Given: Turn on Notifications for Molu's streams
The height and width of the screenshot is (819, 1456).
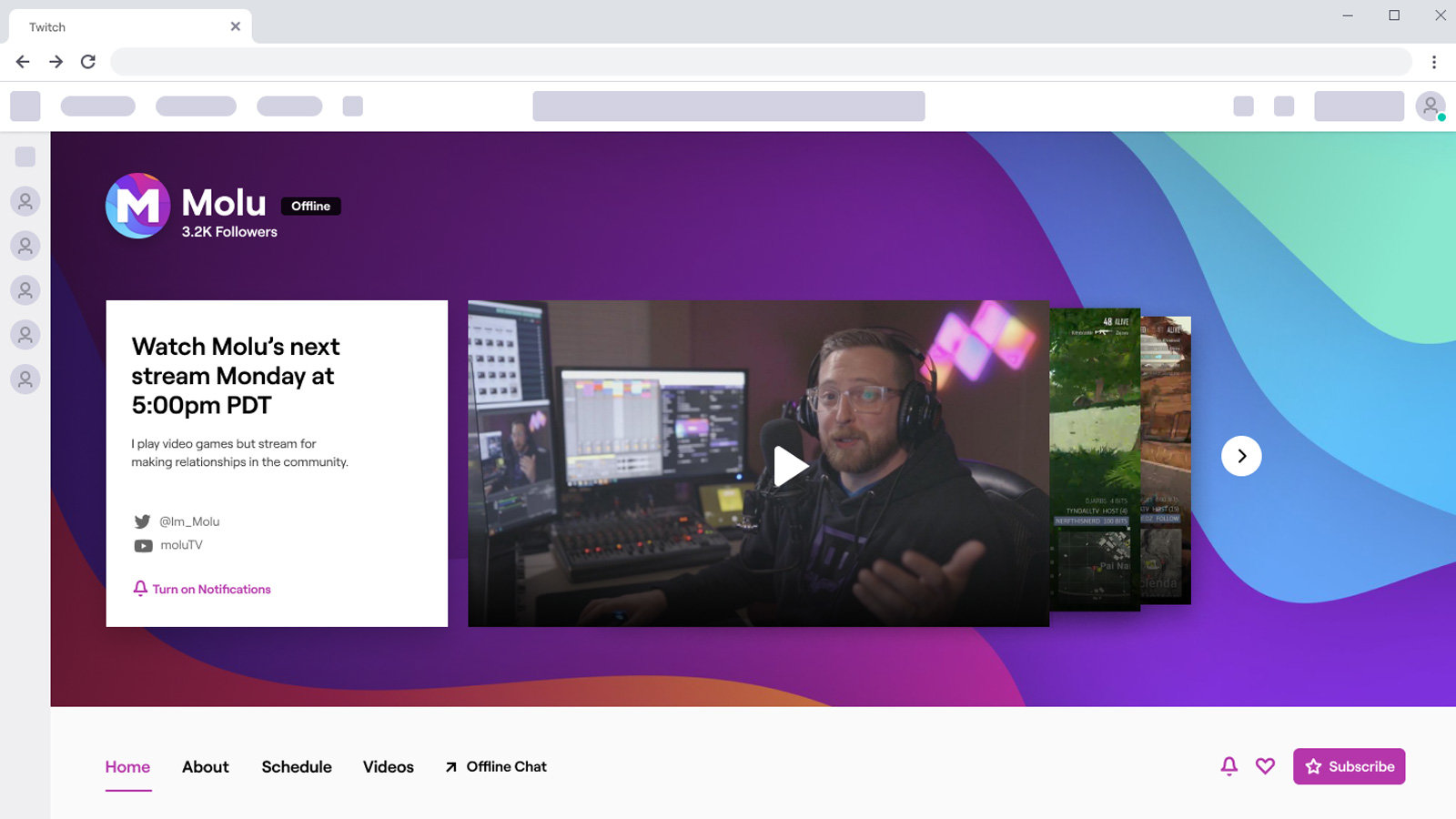Looking at the screenshot, I should pyautogui.click(x=202, y=589).
